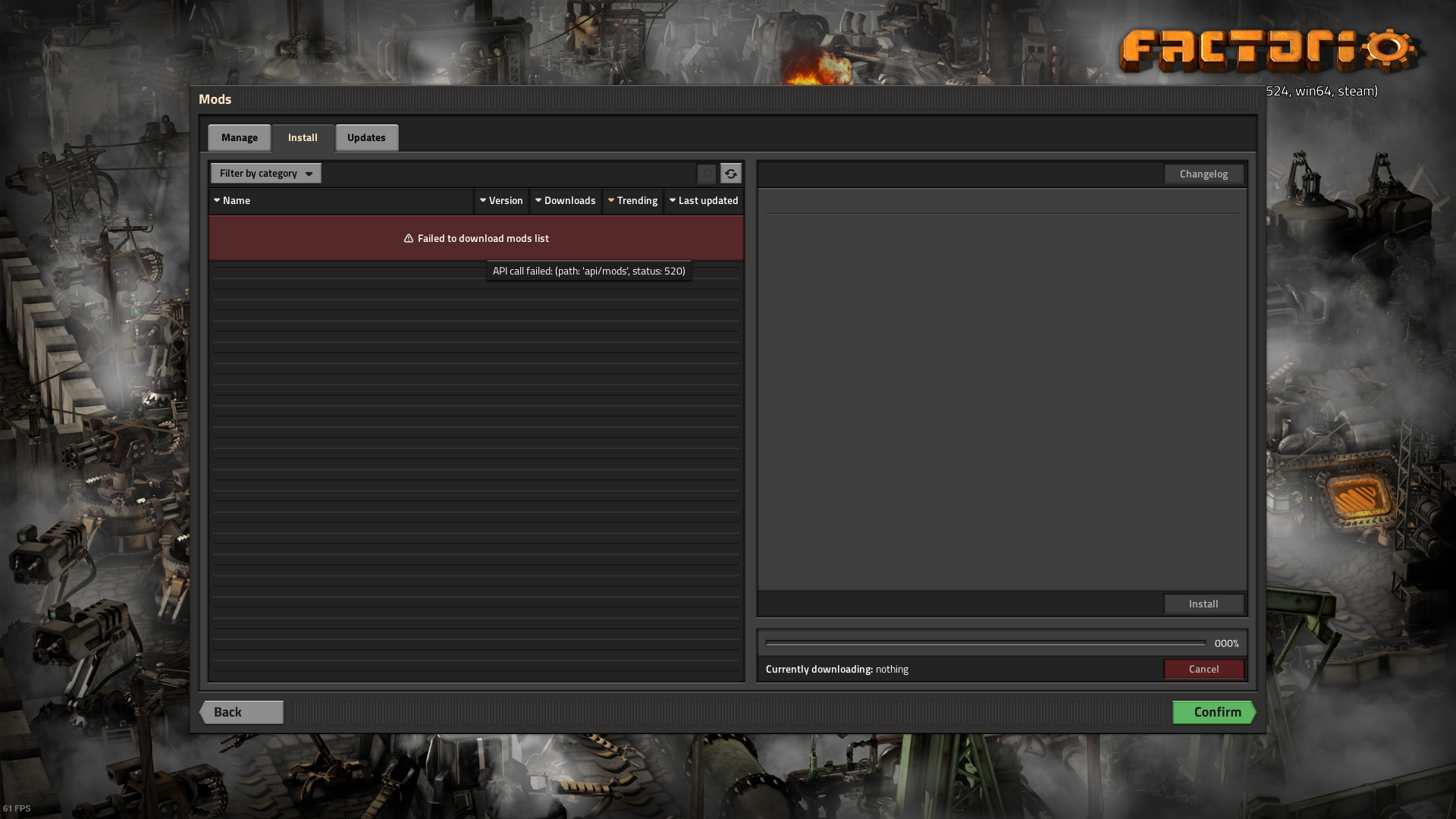Click the Failed to download mods list message
Image resolution: width=1456 pixels, height=819 pixels.
(476, 238)
